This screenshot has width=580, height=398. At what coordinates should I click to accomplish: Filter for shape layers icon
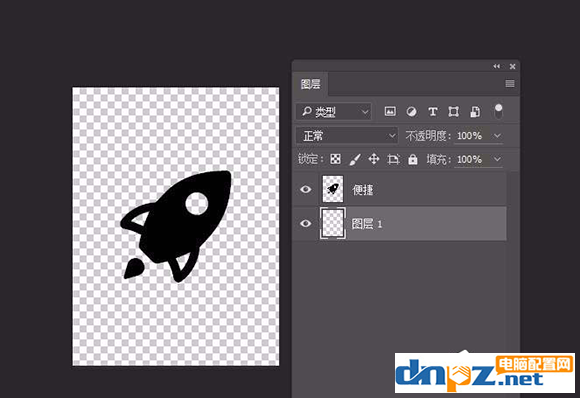pos(453,112)
